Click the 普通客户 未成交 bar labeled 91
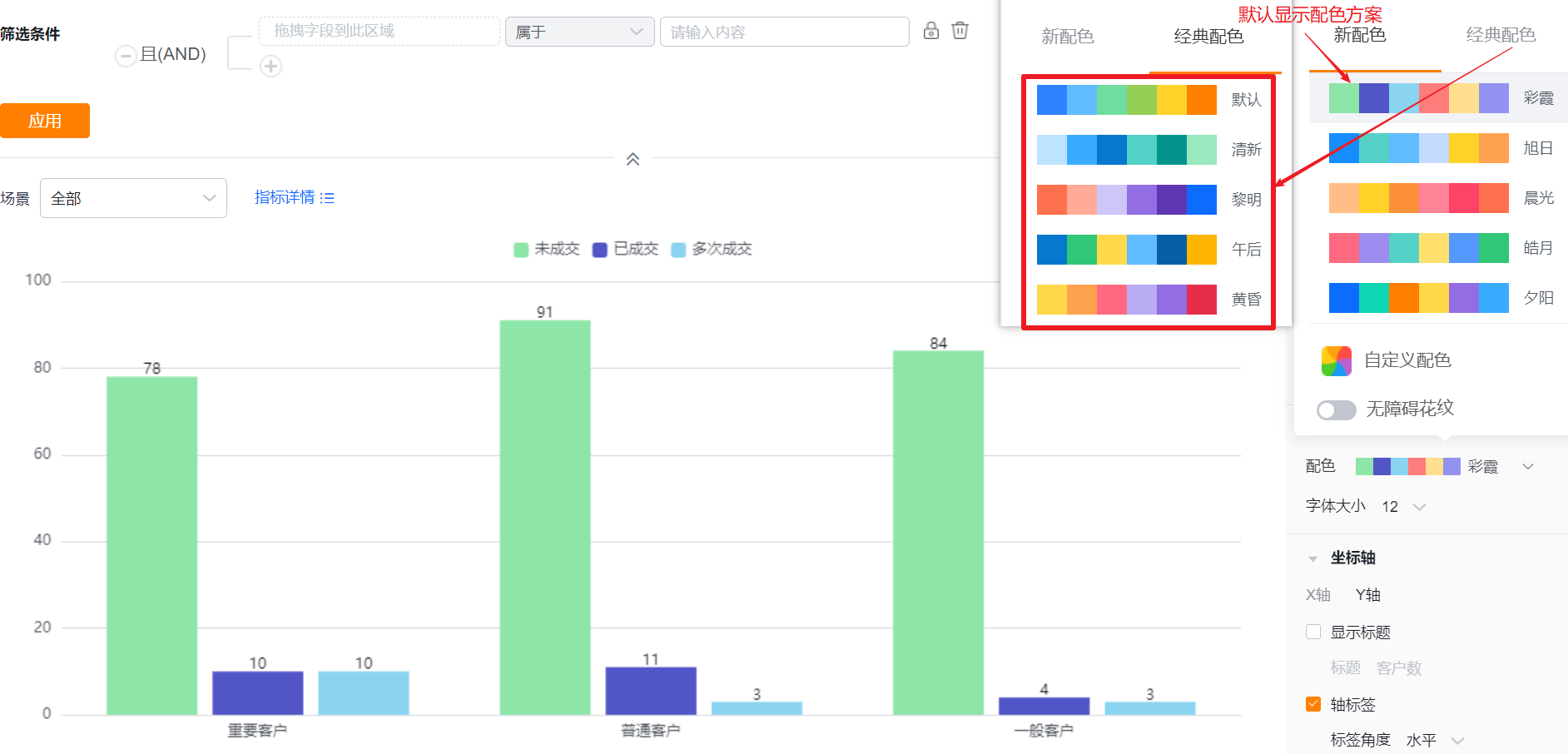 [545, 518]
